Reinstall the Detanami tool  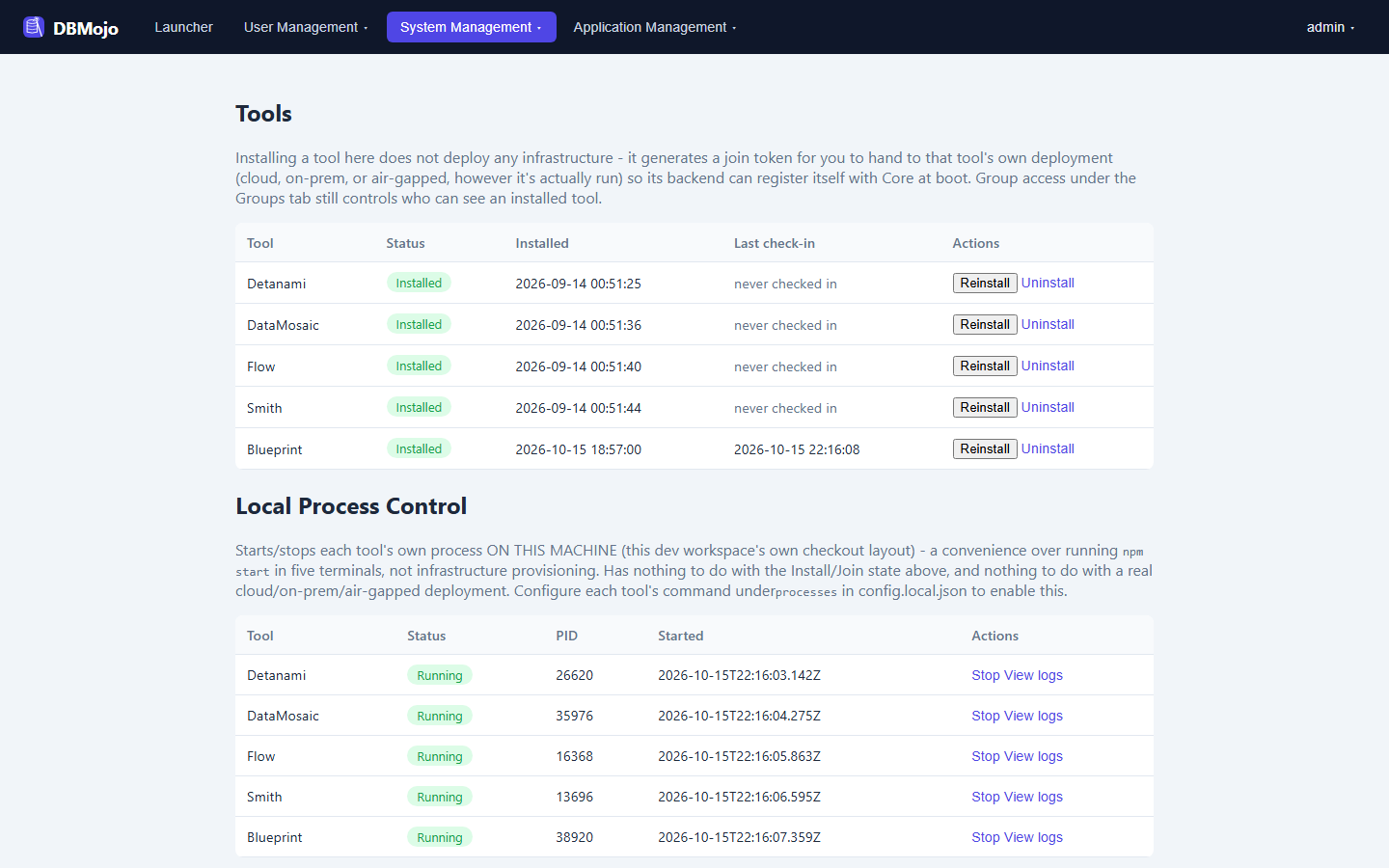click(x=985, y=283)
